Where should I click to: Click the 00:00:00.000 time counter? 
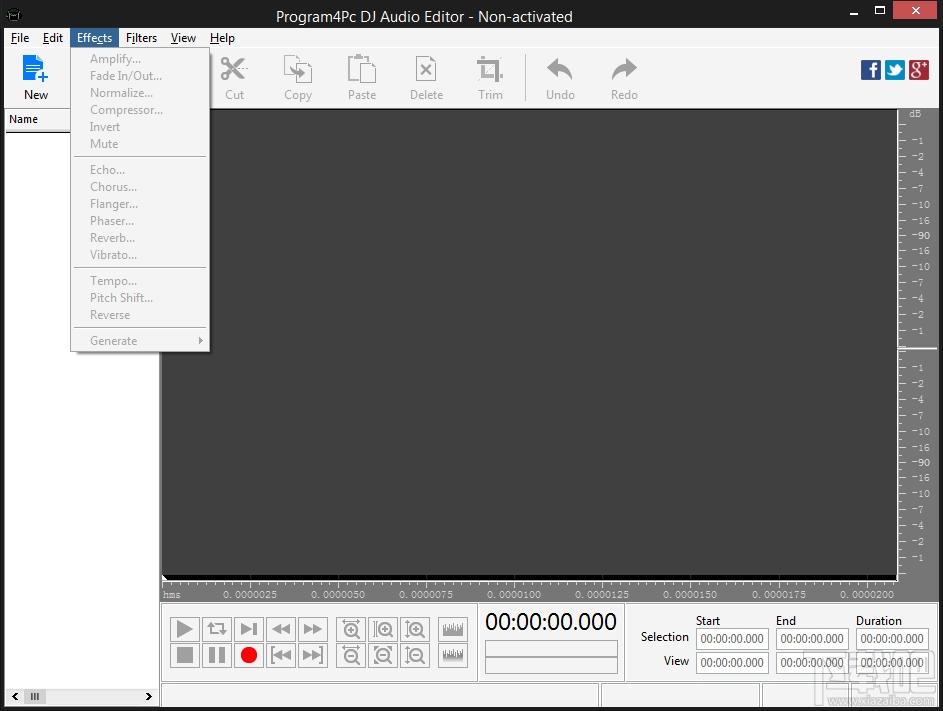point(551,622)
